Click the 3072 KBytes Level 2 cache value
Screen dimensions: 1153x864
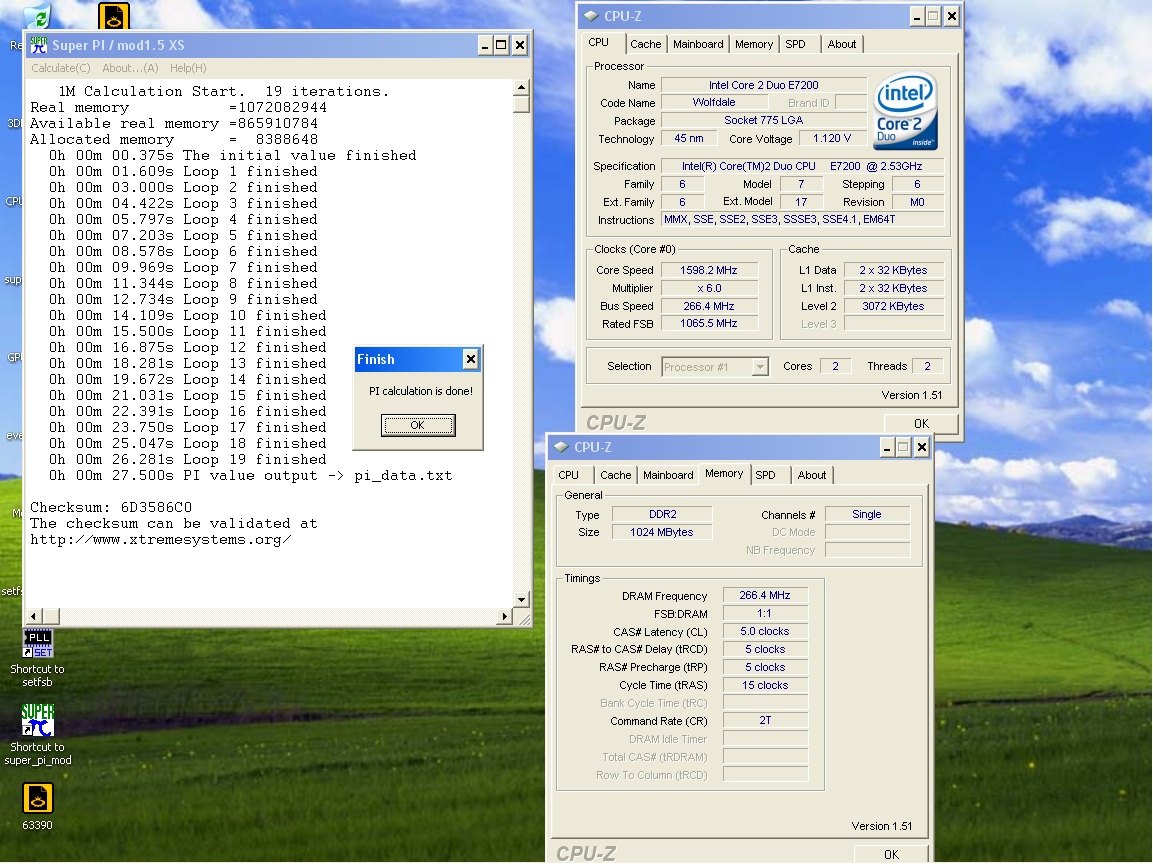pyautogui.click(x=893, y=306)
